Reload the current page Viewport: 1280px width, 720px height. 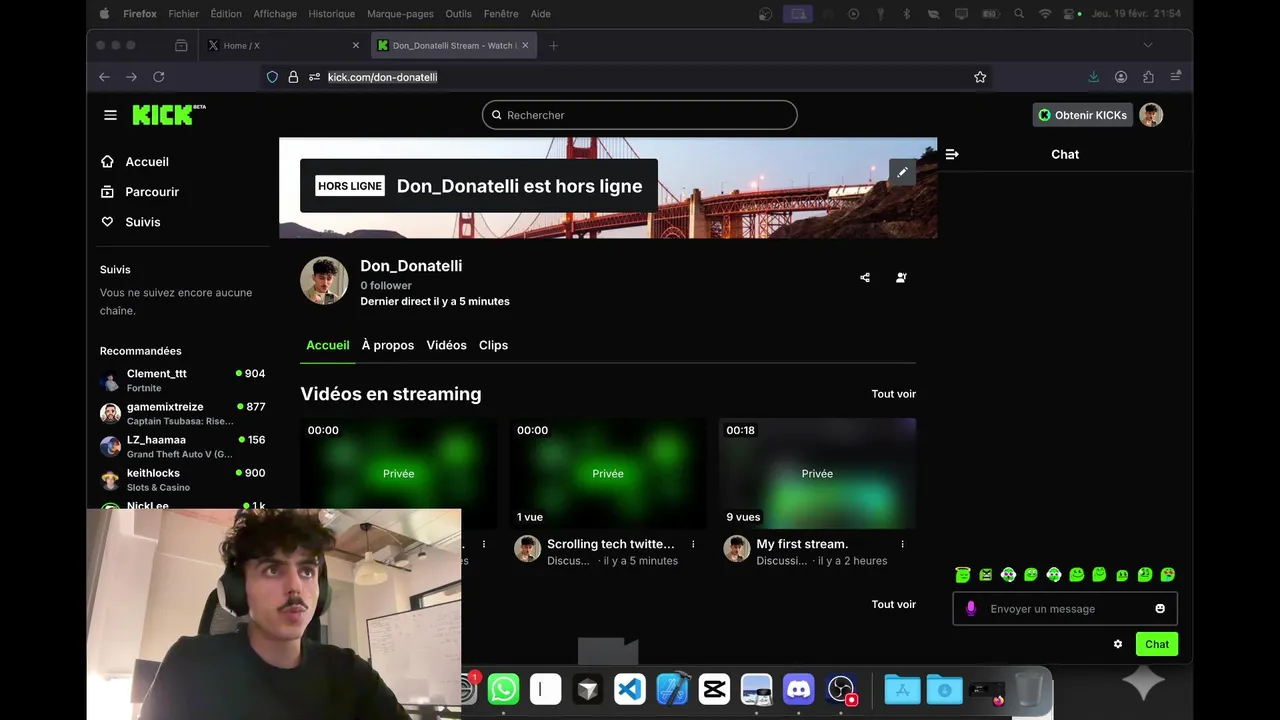pos(158,77)
